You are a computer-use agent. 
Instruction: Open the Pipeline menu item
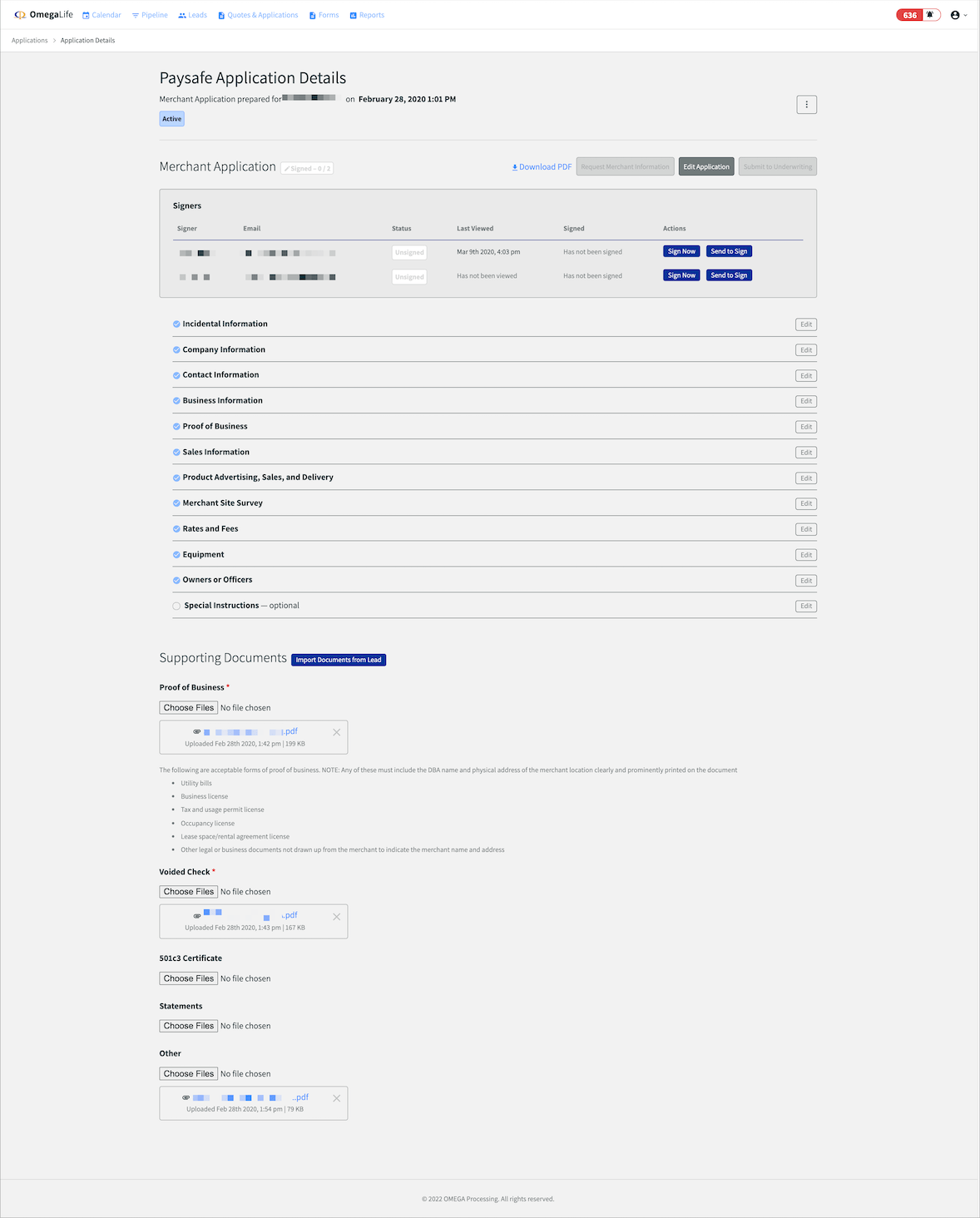pos(150,15)
